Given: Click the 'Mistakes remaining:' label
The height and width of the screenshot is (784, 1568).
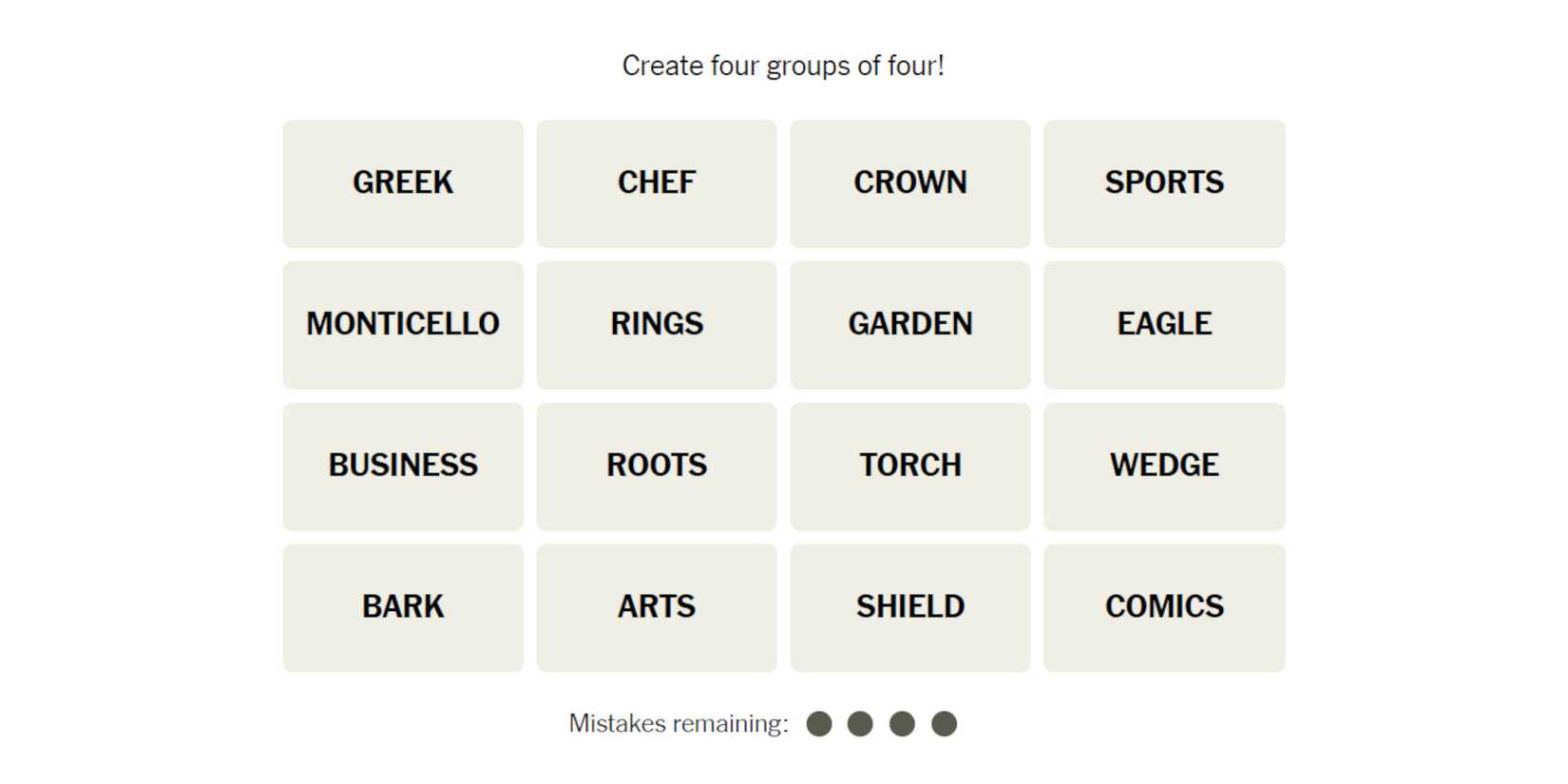Looking at the screenshot, I should [679, 724].
